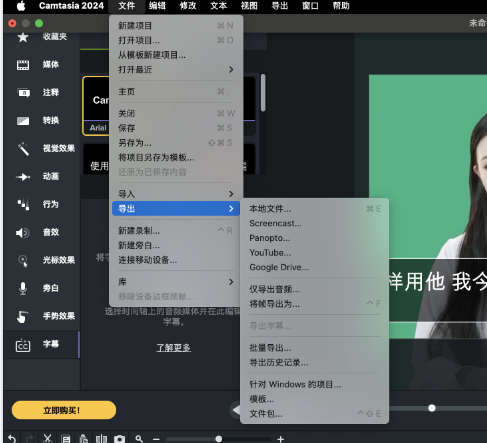This screenshot has height=443, width=487.
Task: Open the 手势效果 gesture effects icon
Action: [x=23, y=316]
